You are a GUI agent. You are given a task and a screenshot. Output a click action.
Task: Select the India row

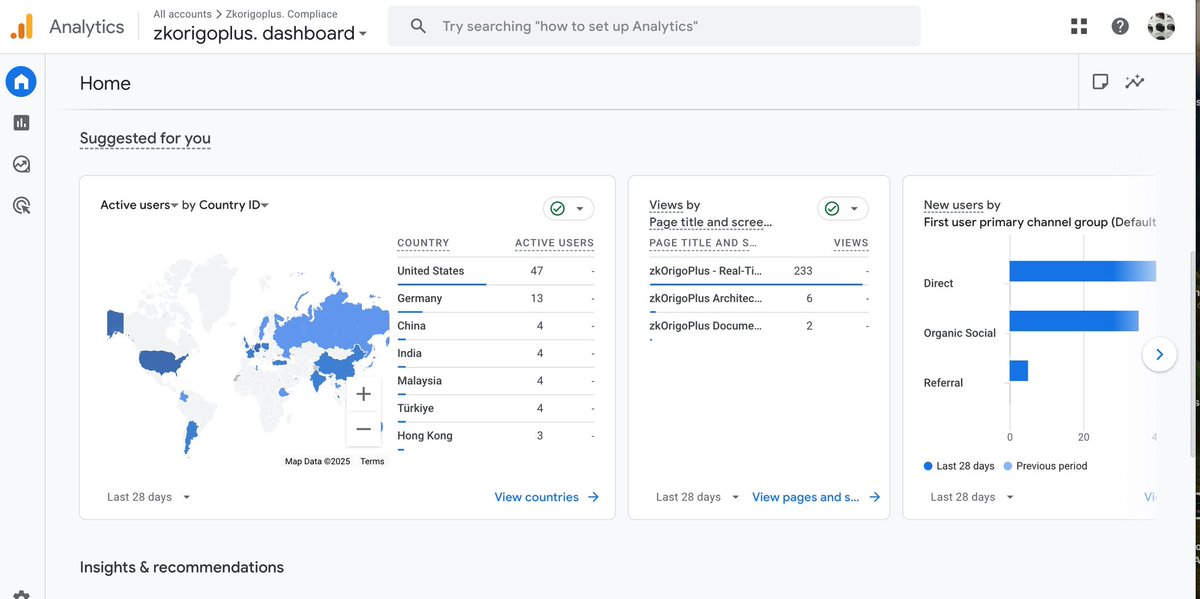495,353
